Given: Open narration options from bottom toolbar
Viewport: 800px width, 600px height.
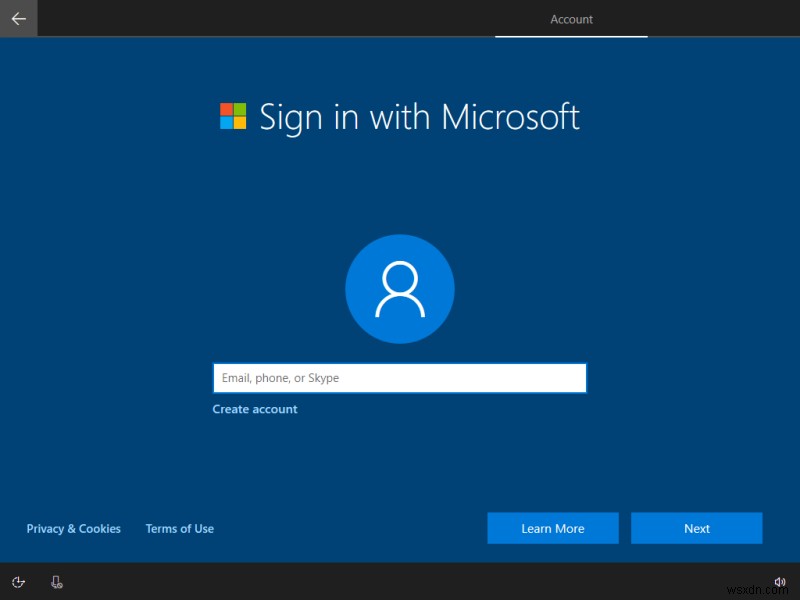Looking at the screenshot, I should 57,580.
